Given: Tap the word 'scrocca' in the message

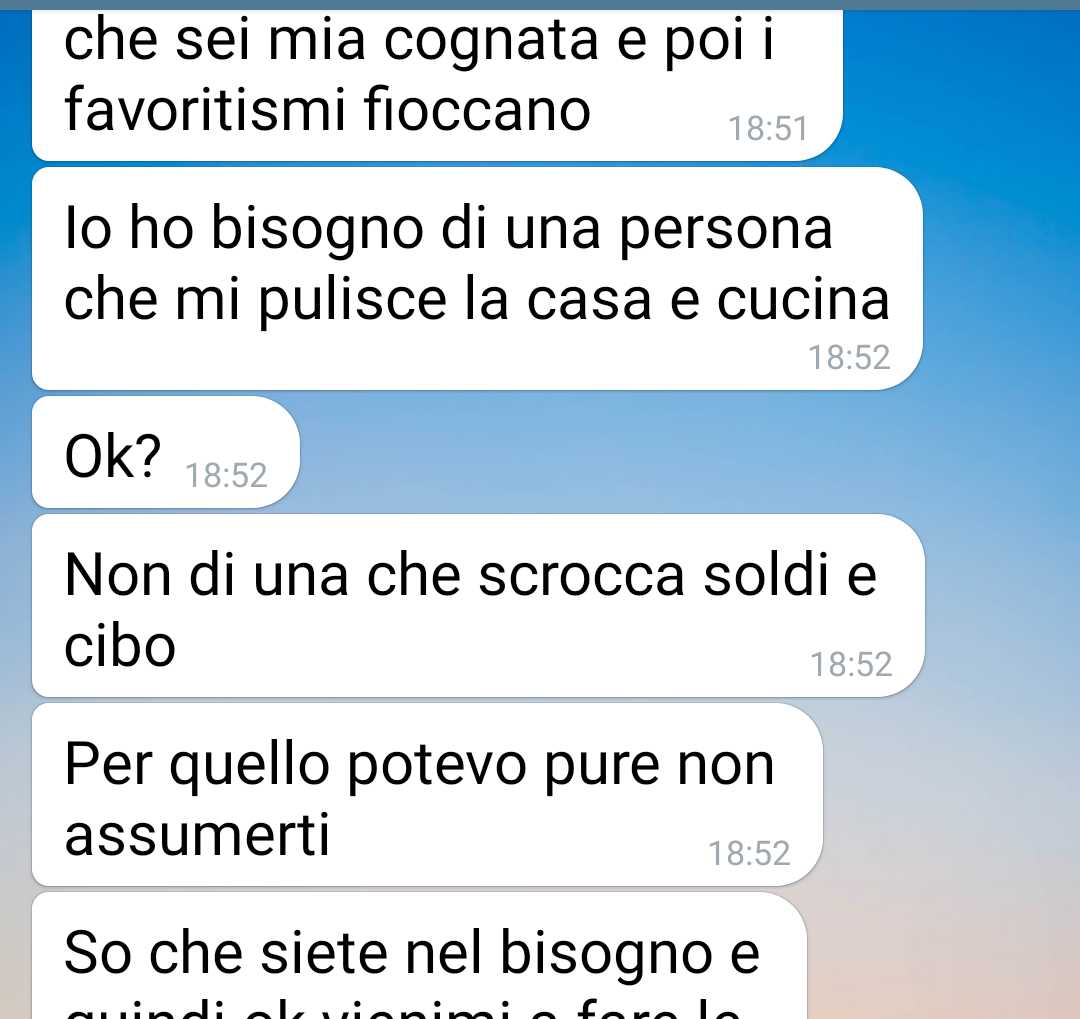Looking at the screenshot, I should coord(581,575).
